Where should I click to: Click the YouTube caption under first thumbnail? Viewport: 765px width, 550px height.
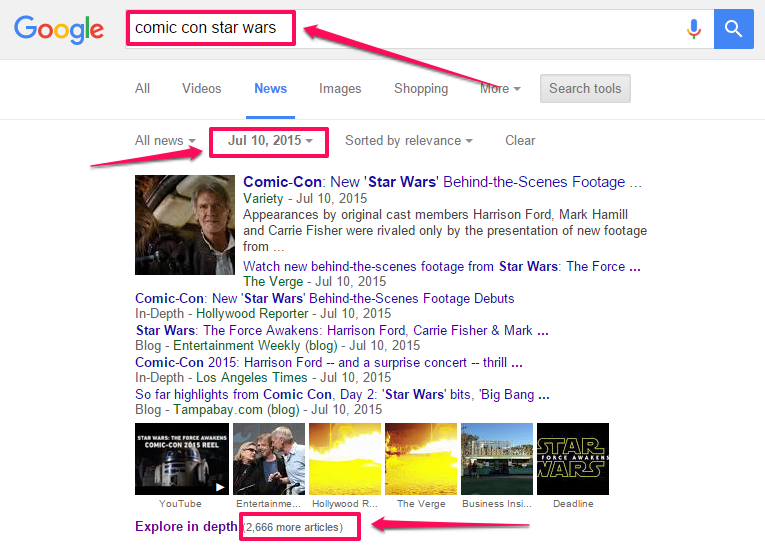click(180, 504)
